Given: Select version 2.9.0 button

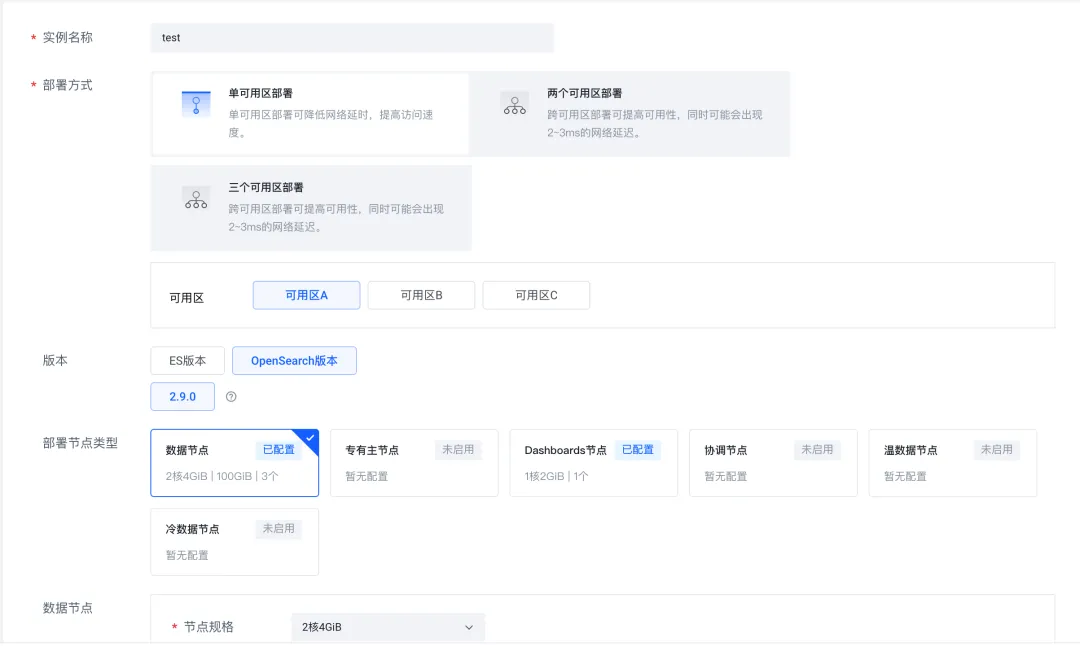Looking at the screenshot, I should (182, 397).
